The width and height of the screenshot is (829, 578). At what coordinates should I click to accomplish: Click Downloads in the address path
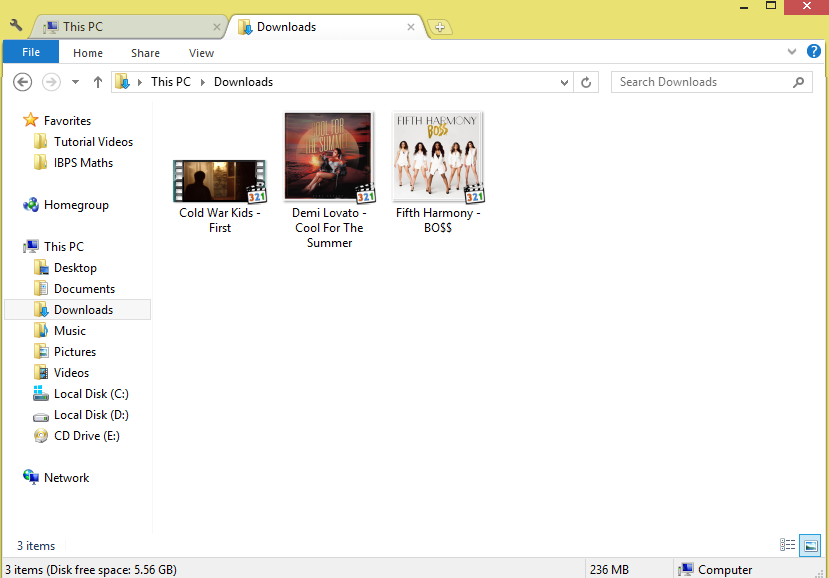coord(244,82)
